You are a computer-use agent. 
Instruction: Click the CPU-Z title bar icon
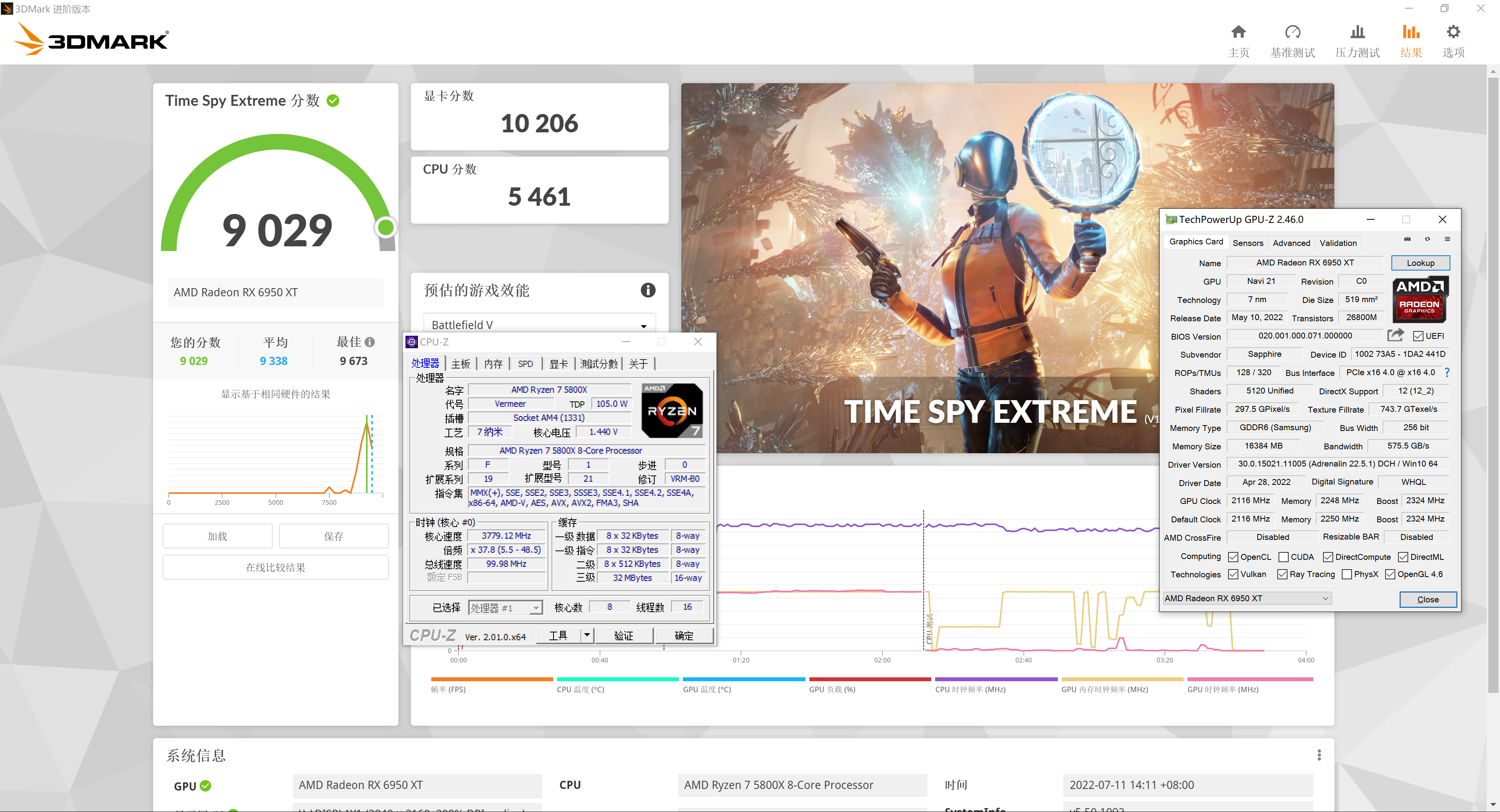click(412, 342)
